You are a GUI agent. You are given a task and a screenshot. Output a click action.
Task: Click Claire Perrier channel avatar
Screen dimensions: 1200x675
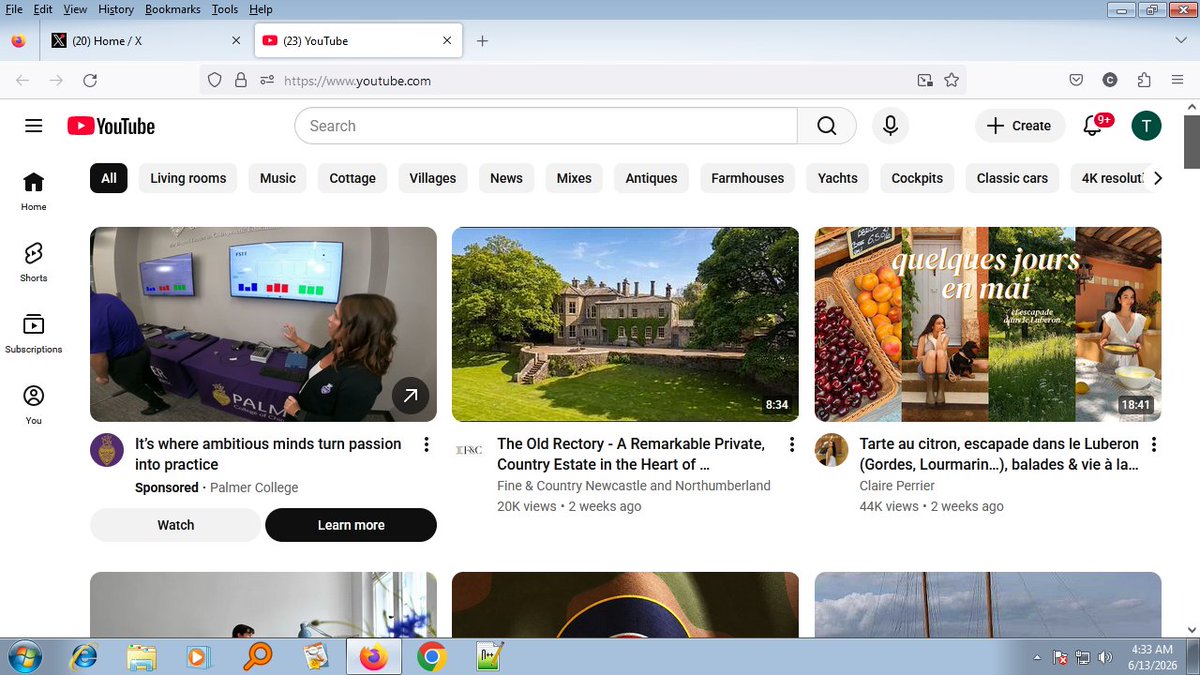(x=831, y=450)
